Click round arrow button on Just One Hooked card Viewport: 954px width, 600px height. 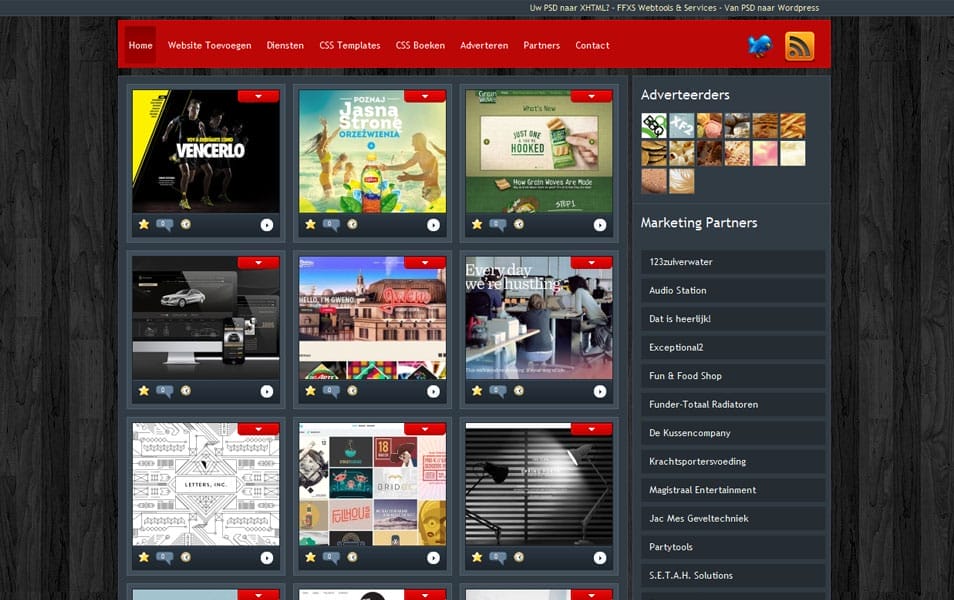[x=600, y=225]
